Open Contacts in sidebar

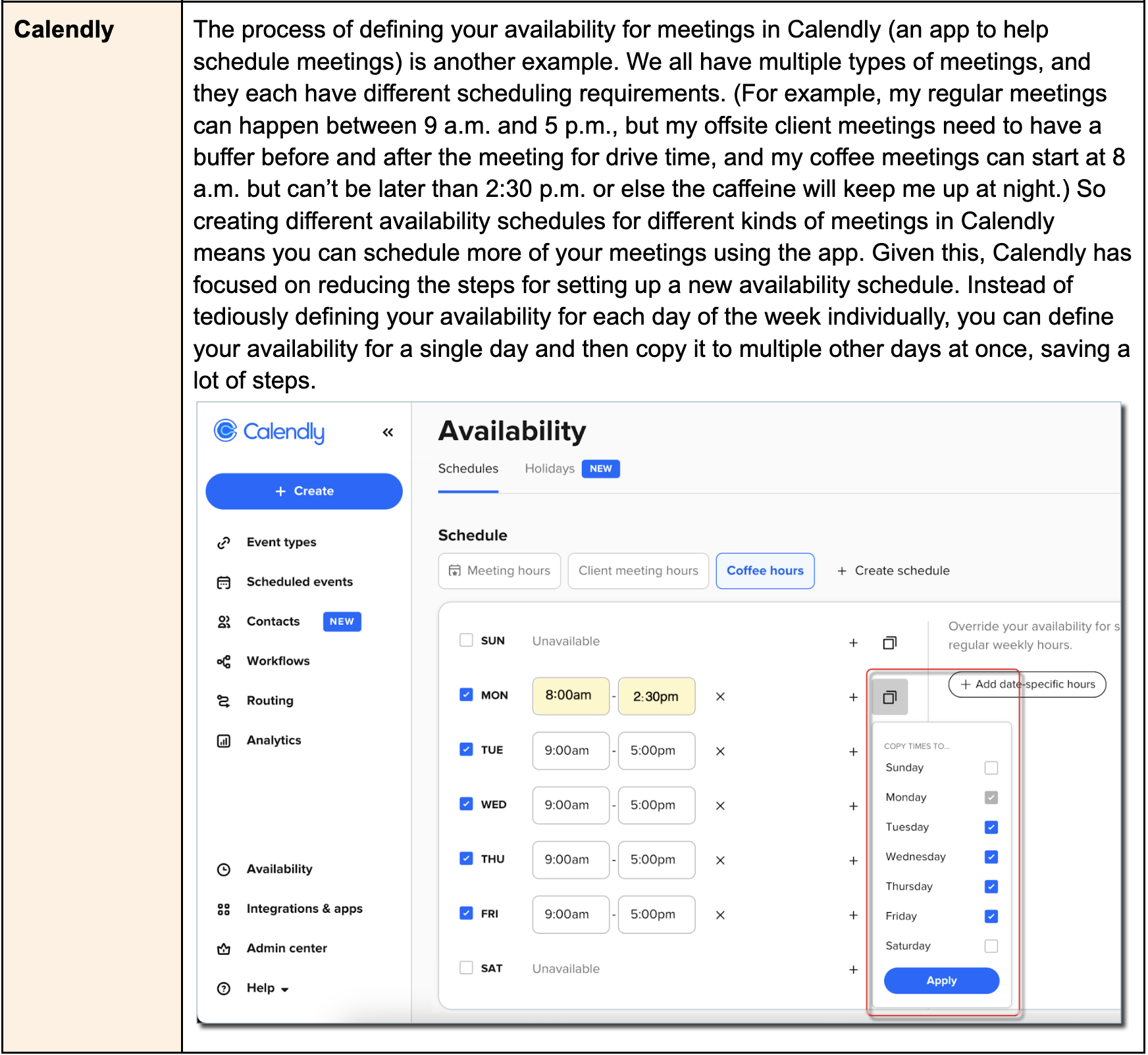click(273, 621)
